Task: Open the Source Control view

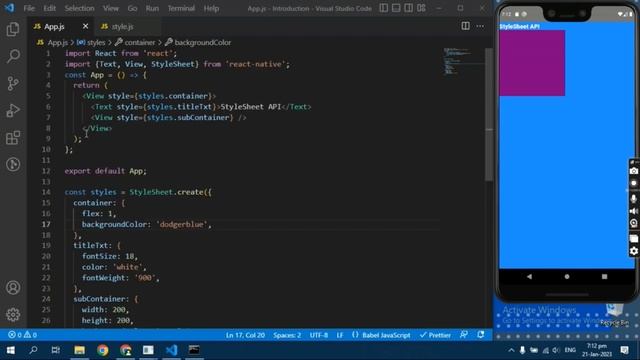Action: pyautogui.click(x=13, y=83)
